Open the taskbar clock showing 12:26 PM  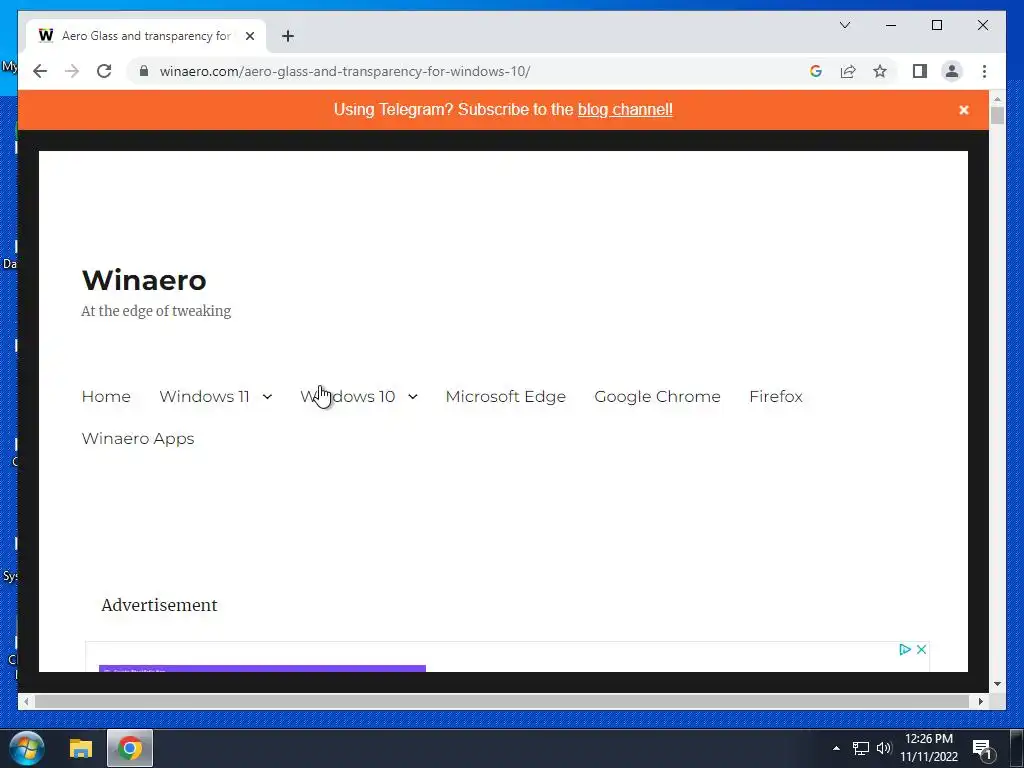(929, 748)
